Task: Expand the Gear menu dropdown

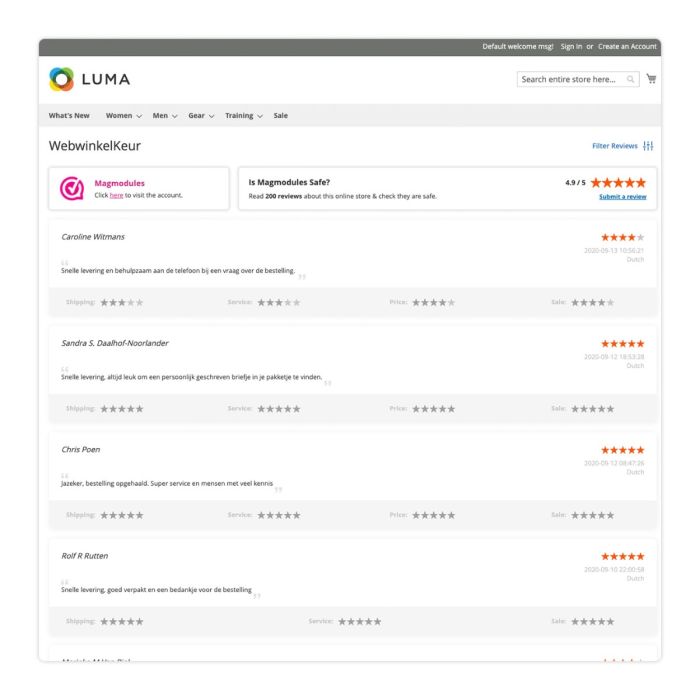Action: (201, 115)
